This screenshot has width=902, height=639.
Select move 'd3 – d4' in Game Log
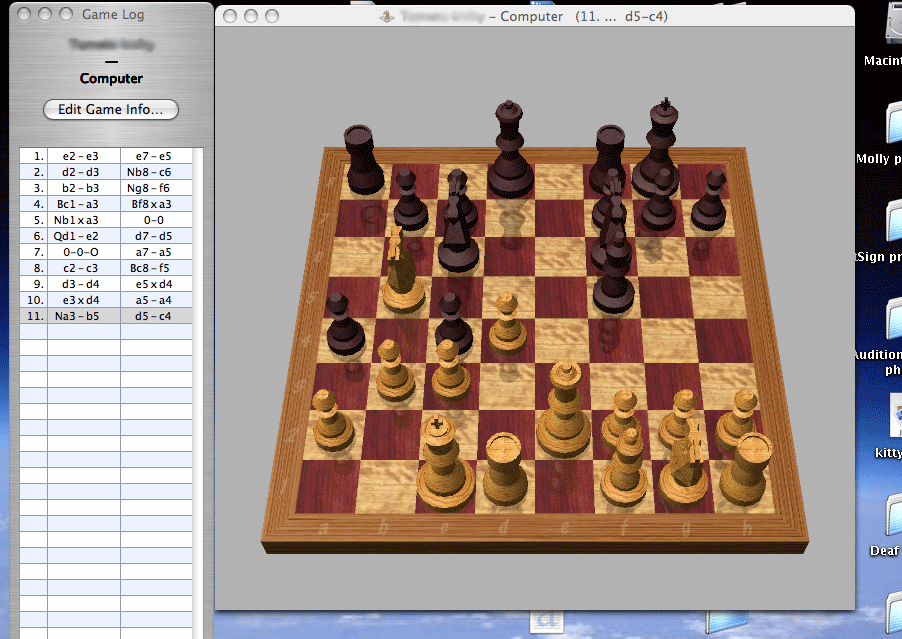tap(81, 285)
